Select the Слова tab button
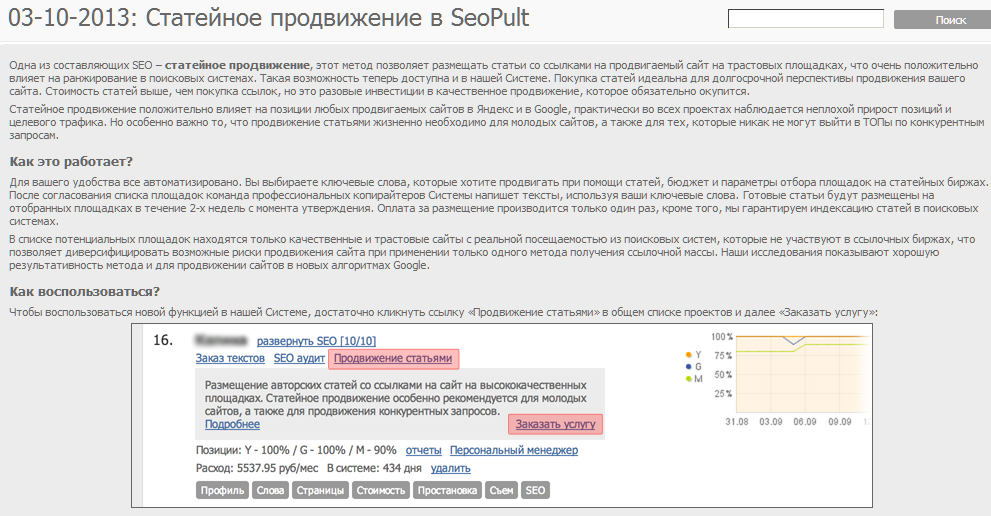The height and width of the screenshot is (516, 991). 270,490
